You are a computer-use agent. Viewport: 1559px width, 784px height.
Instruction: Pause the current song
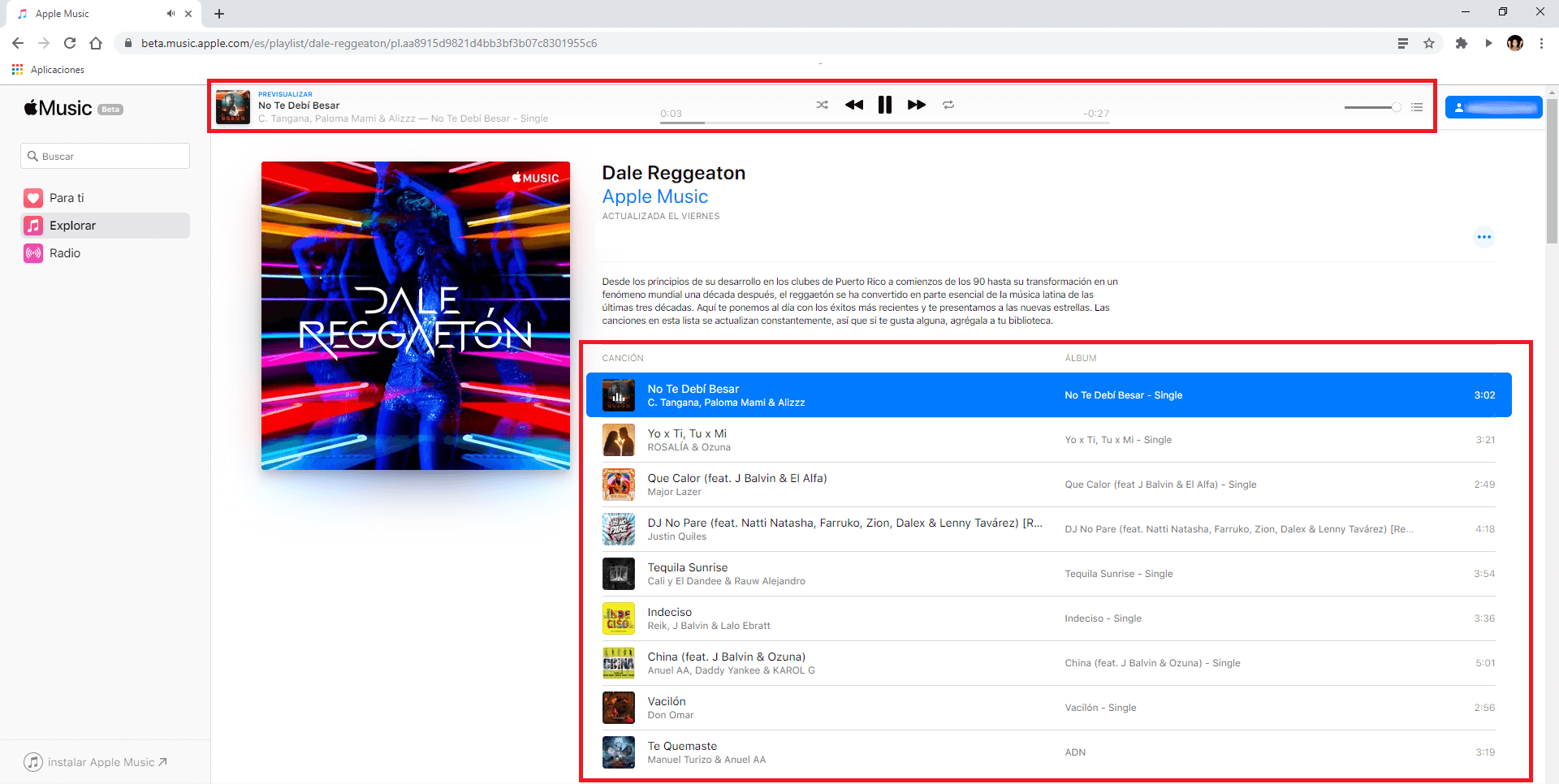coord(885,105)
